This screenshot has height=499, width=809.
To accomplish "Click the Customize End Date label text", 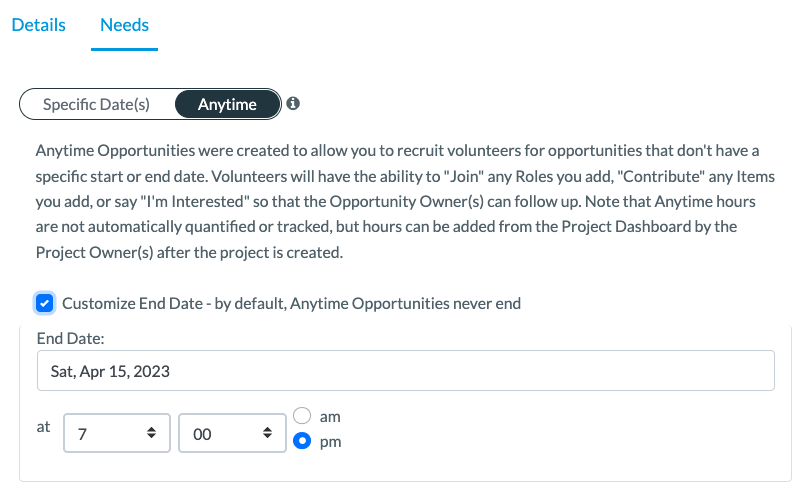I will (292, 303).
